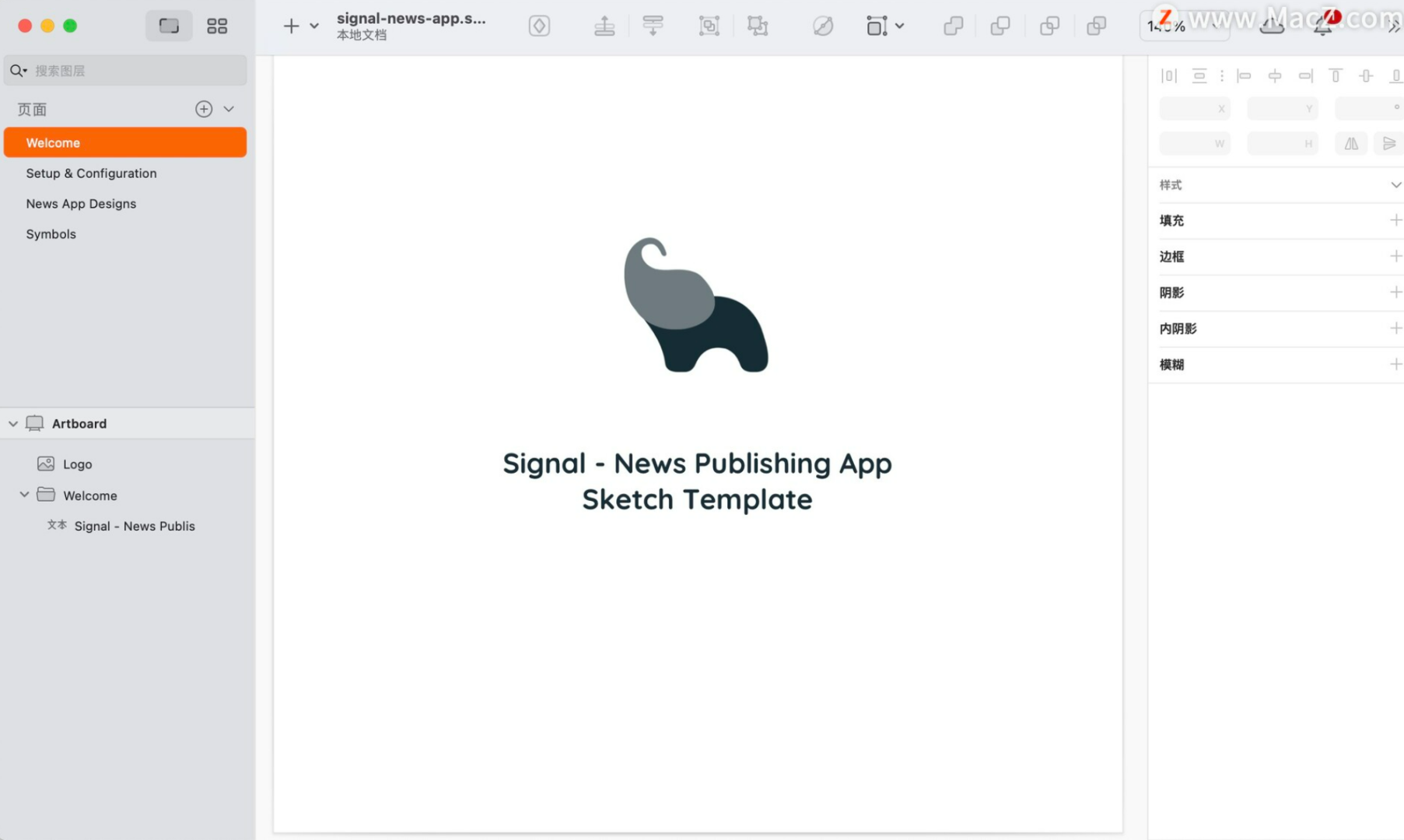Viewport: 1404px width, 840px height.
Task: Select the Welcome group layer
Action: click(x=128, y=495)
